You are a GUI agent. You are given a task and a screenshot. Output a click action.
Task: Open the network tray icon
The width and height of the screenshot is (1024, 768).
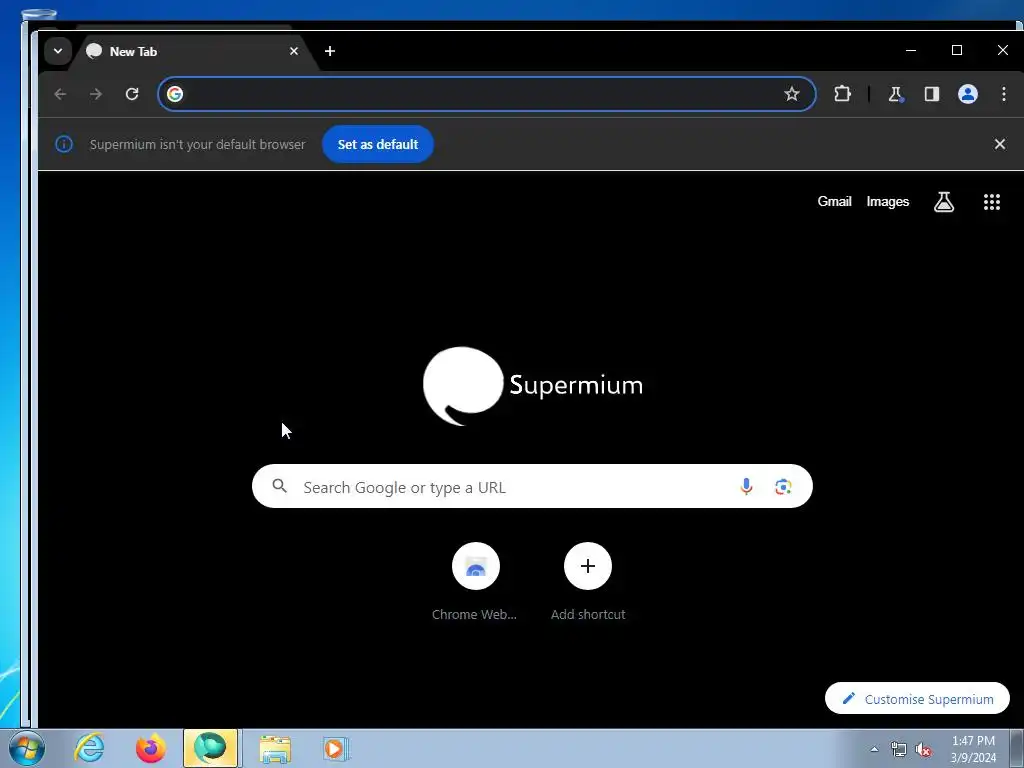point(899,750)
